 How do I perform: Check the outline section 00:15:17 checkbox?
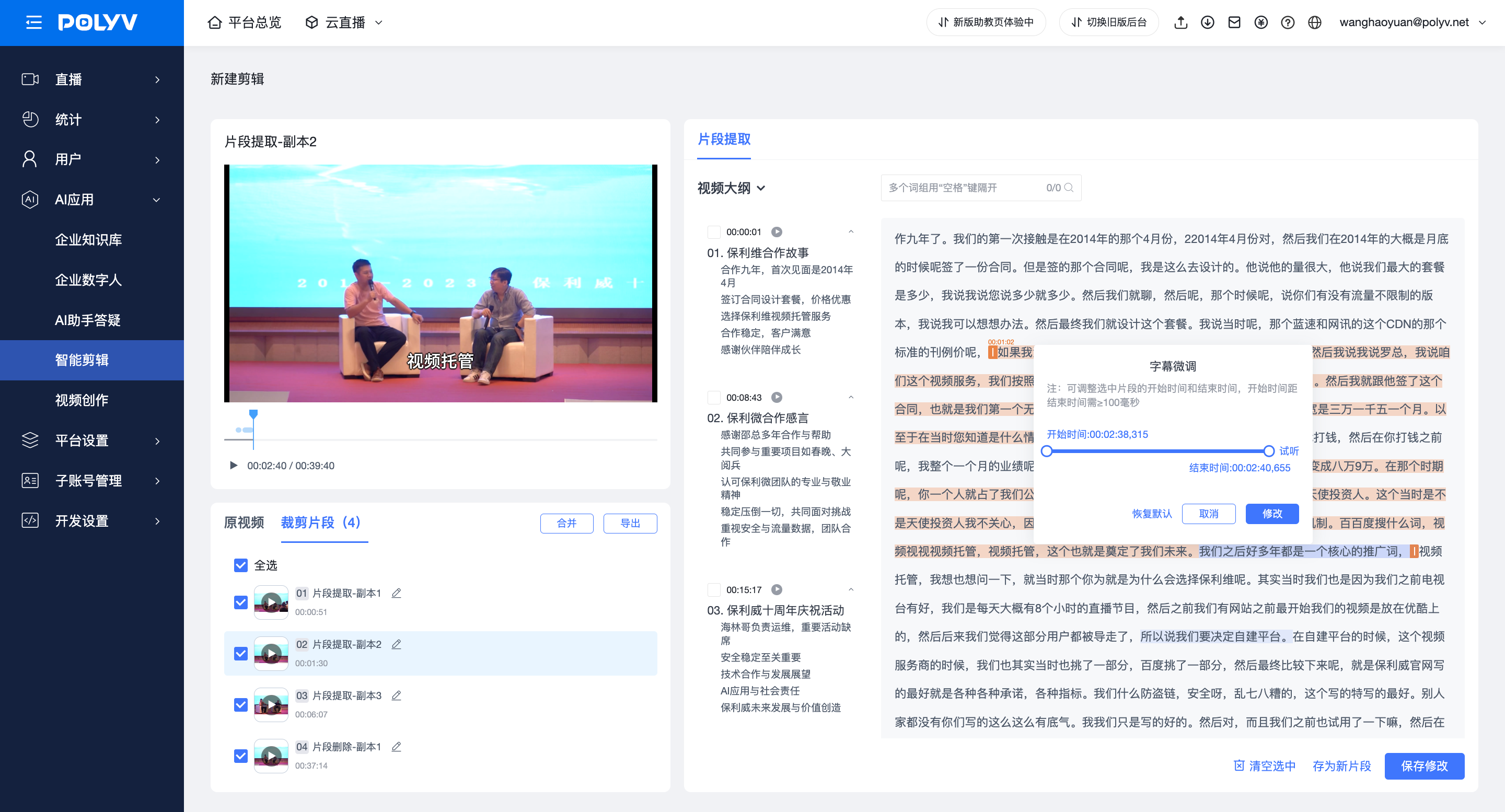click(x=714, y=589)
